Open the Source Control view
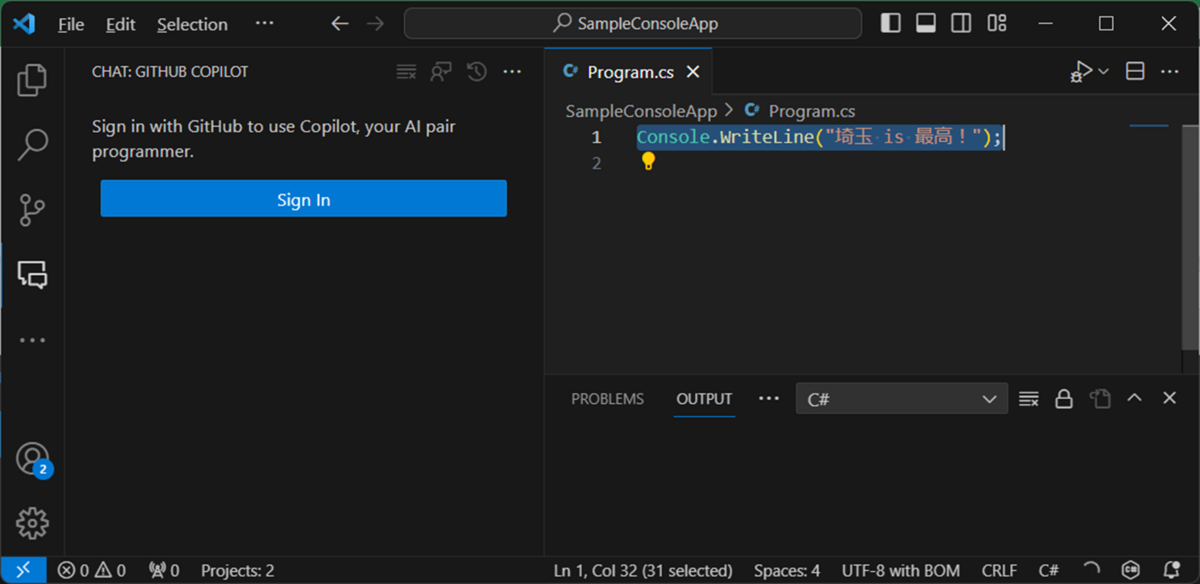1200x584 pixels. [32, 210]
